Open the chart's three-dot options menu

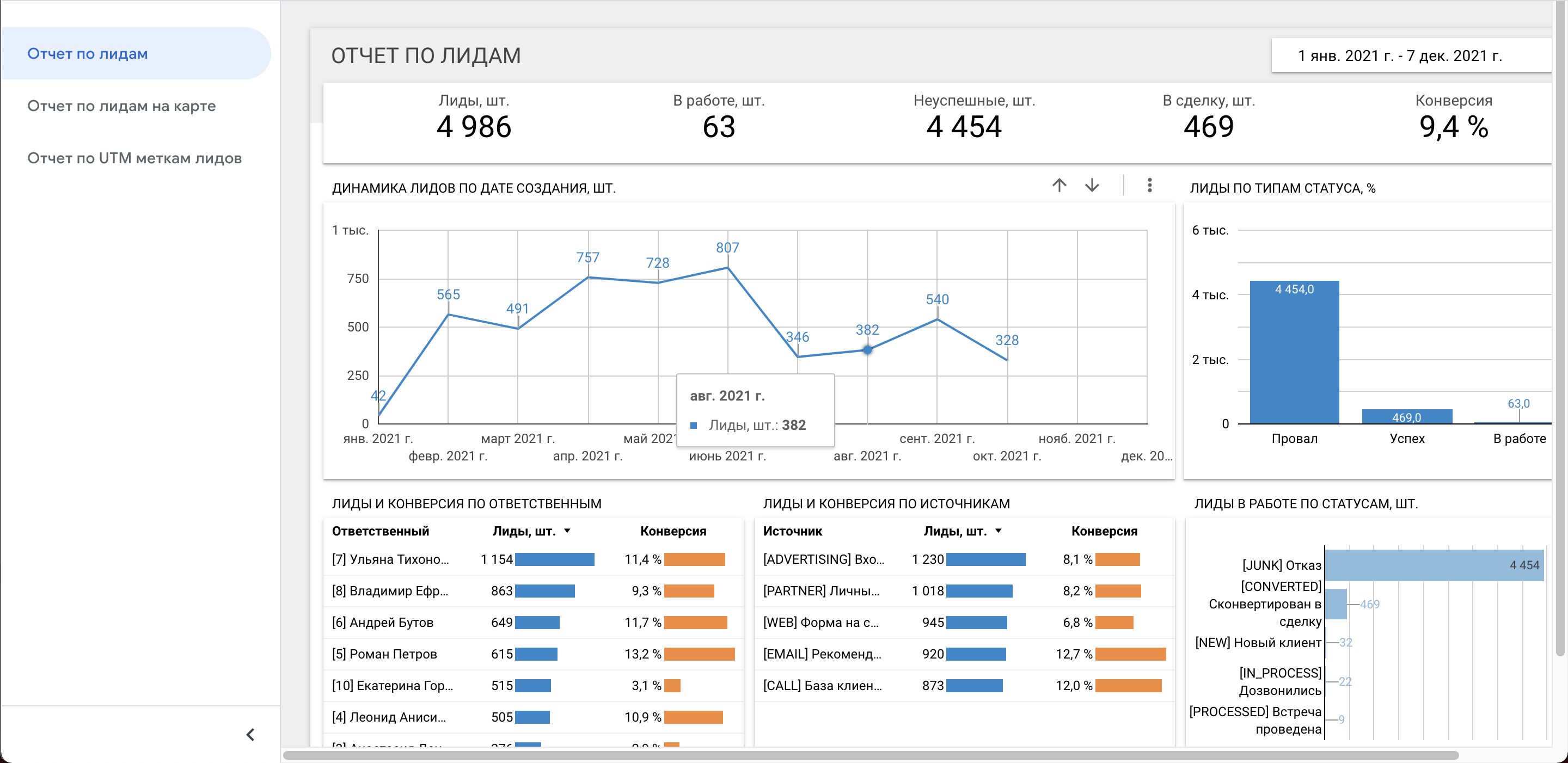[1149, 186]
